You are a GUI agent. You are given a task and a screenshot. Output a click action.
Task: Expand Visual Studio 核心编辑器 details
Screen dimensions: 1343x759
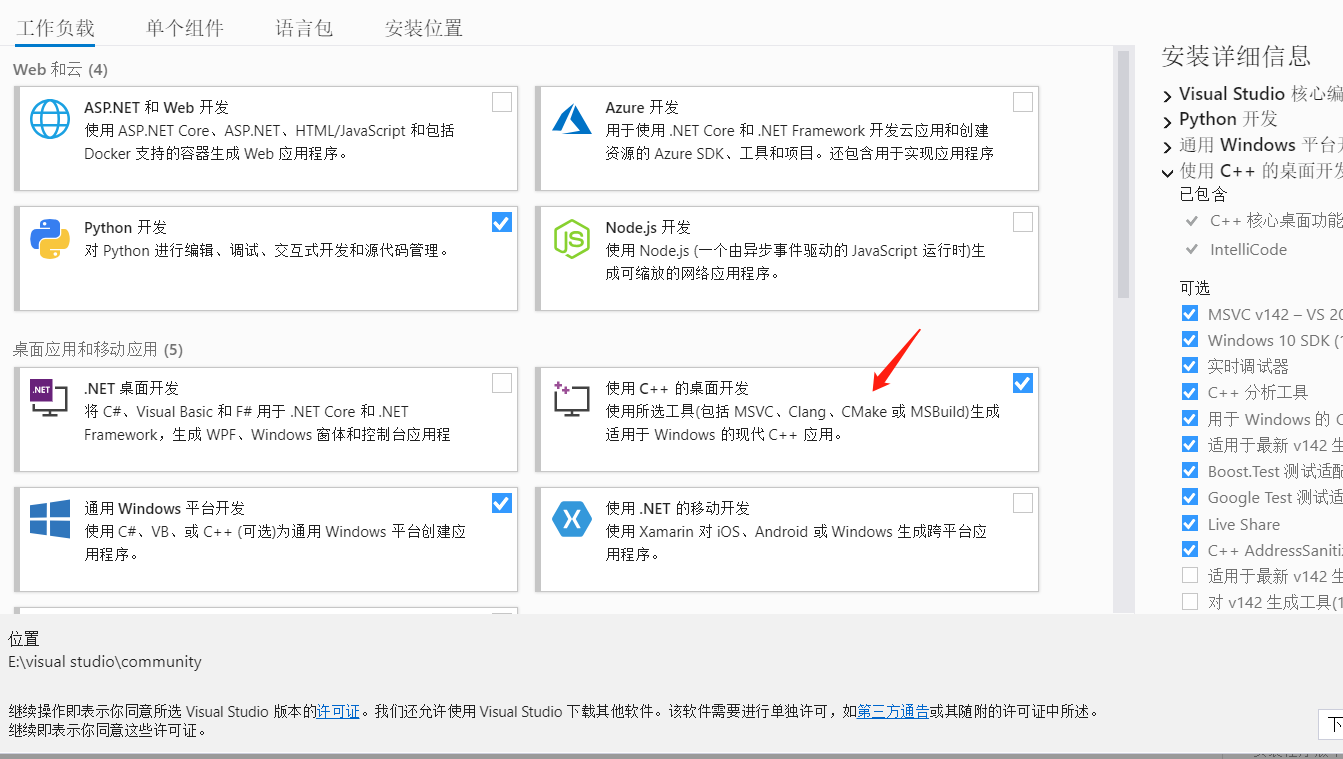[x=1168, y=96]
